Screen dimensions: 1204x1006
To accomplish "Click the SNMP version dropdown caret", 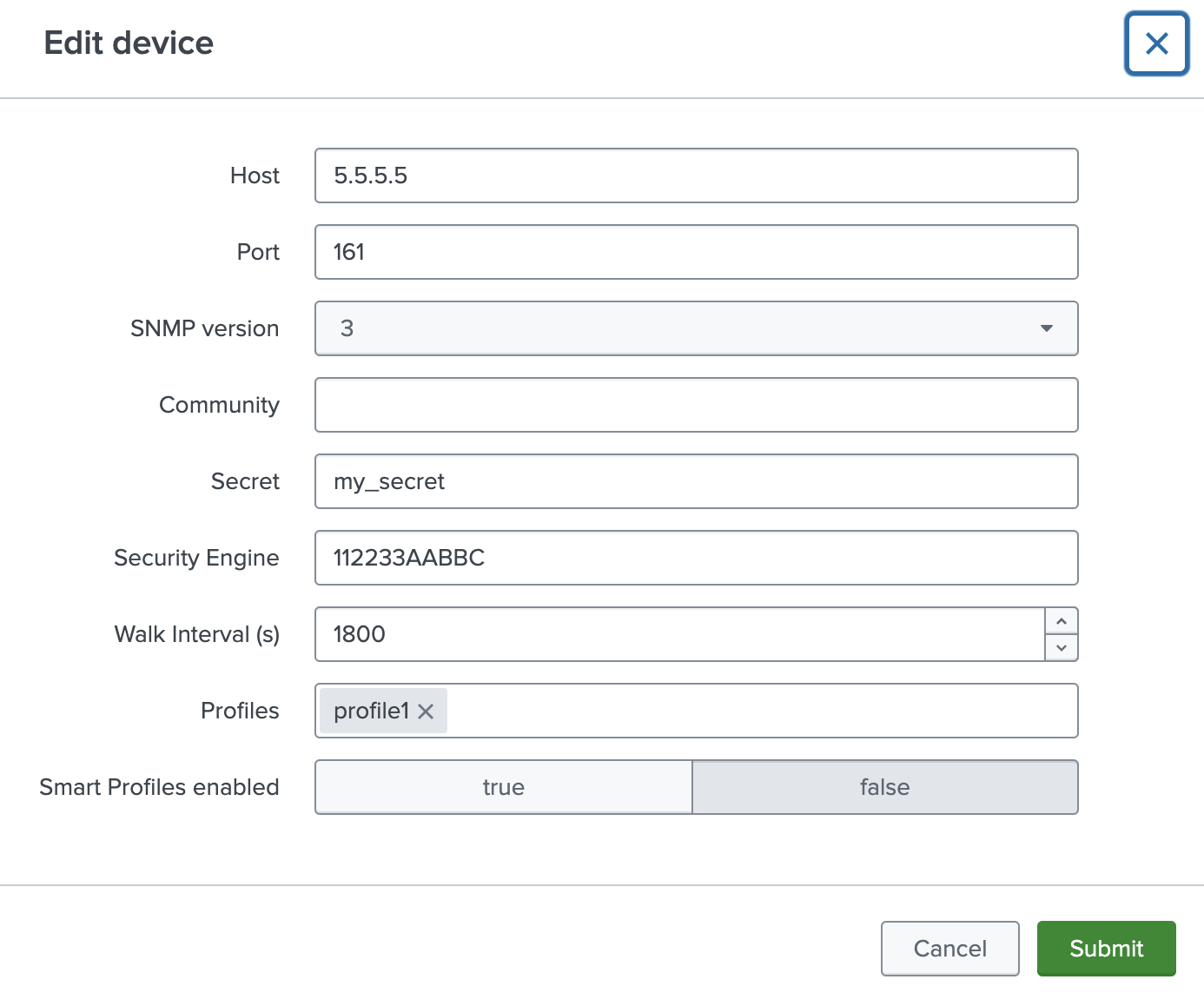I will click(1046, 328).
